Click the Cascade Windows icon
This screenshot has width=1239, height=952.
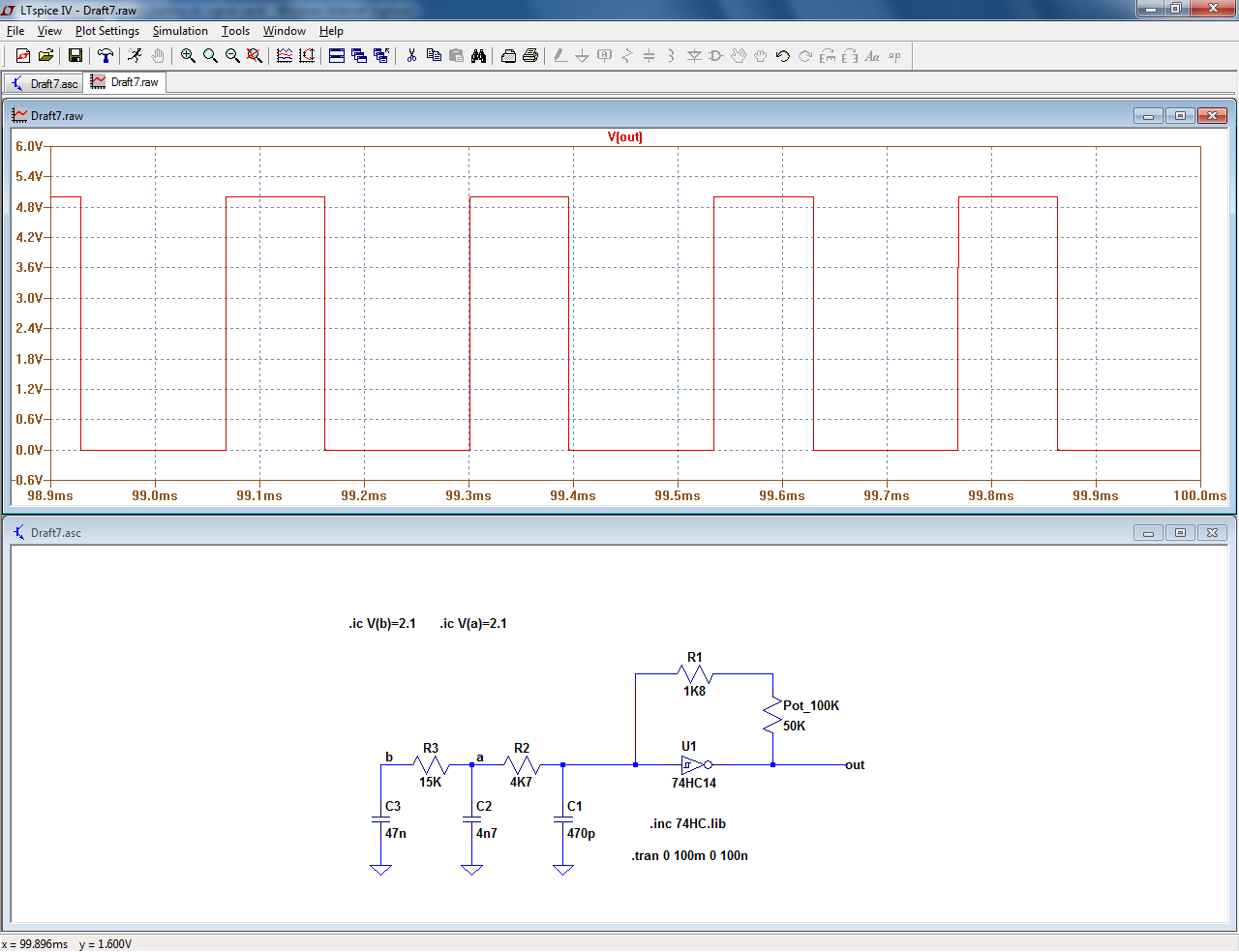(359, 56)
